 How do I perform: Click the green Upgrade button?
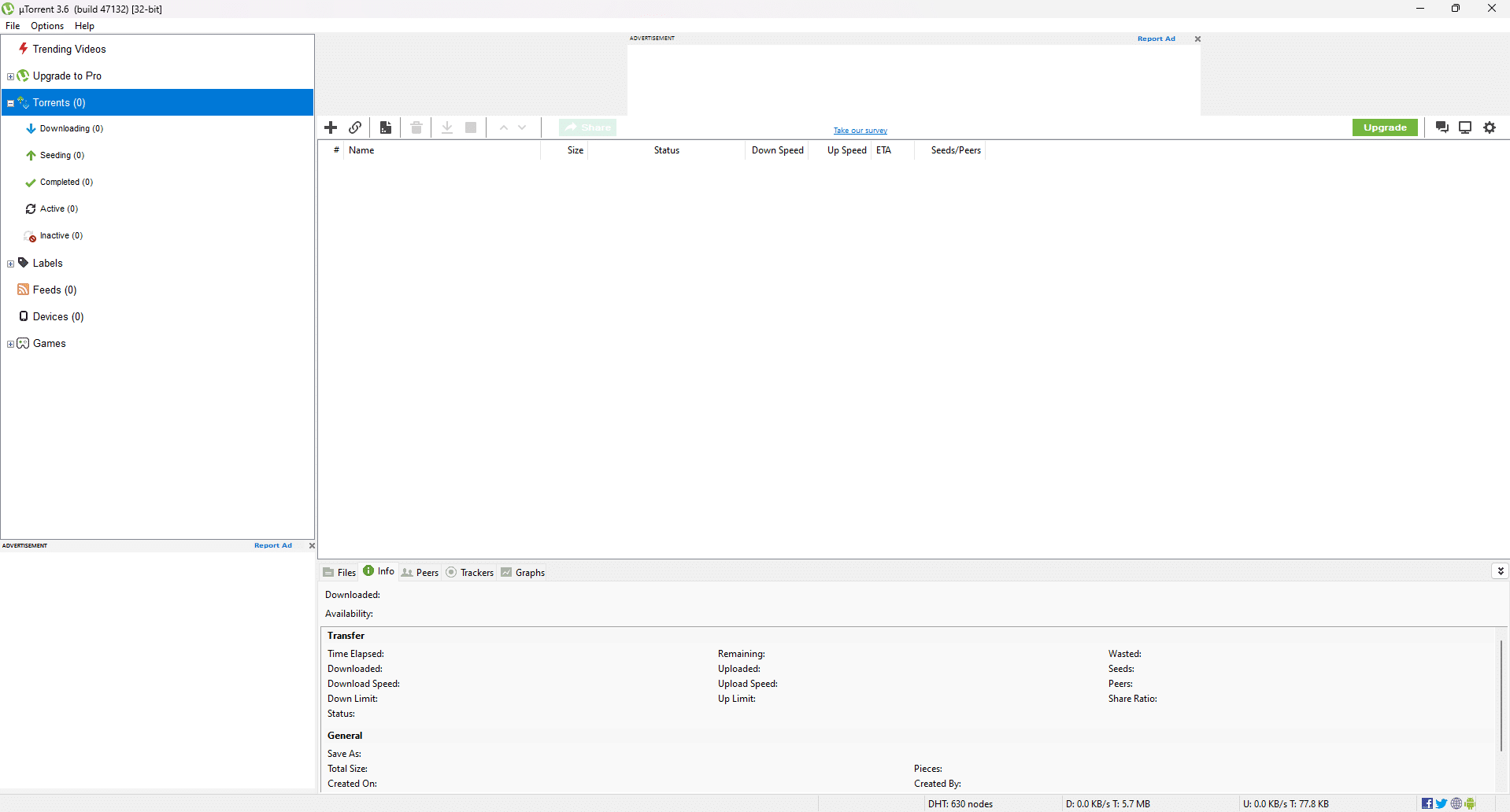point(1385,127)
